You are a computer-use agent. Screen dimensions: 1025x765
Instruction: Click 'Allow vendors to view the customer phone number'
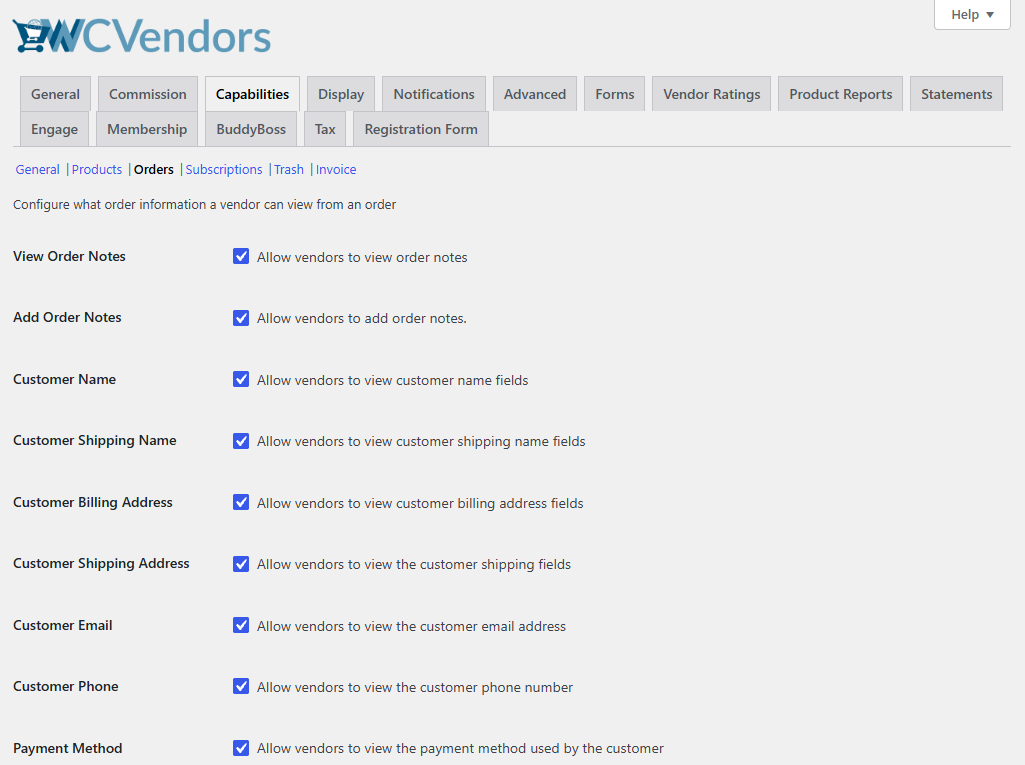[414, 687]
